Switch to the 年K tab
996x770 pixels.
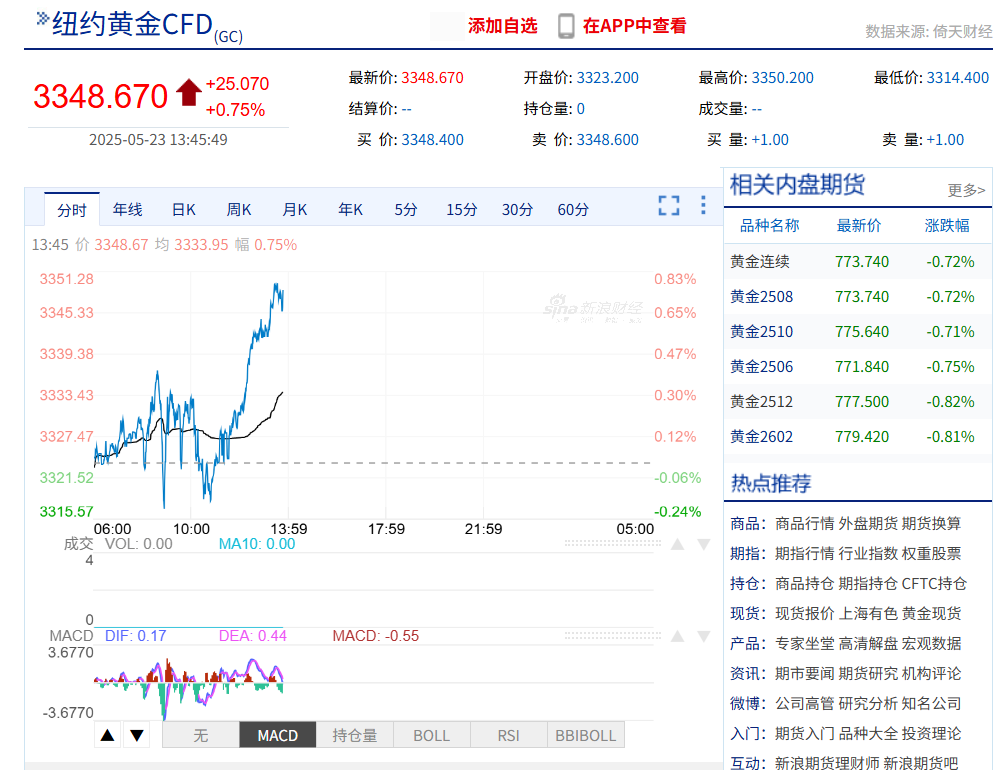pos(351,210)
